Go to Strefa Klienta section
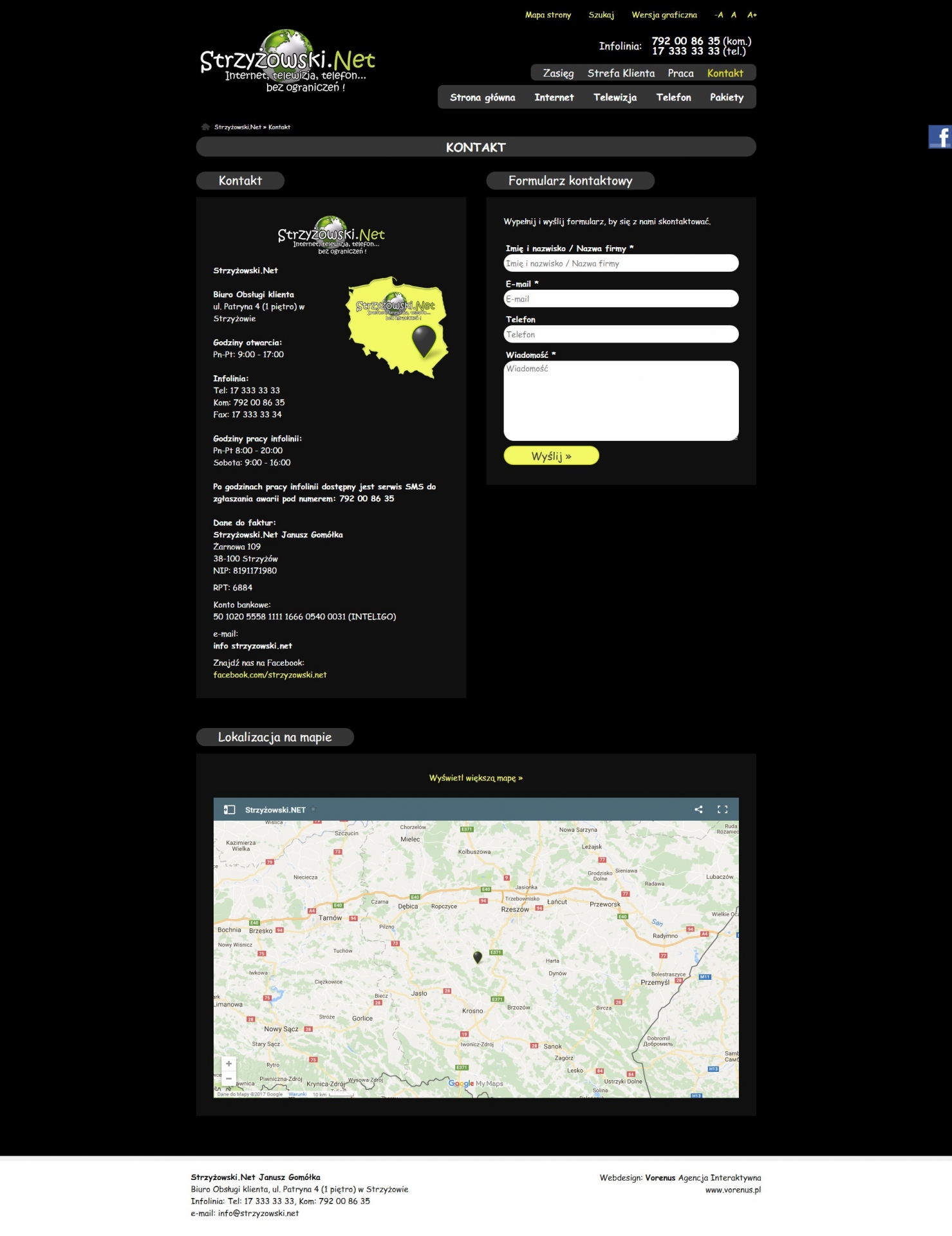Image resolution: width=952 pixels, height=1236 pixels. (x=621, y=73)
